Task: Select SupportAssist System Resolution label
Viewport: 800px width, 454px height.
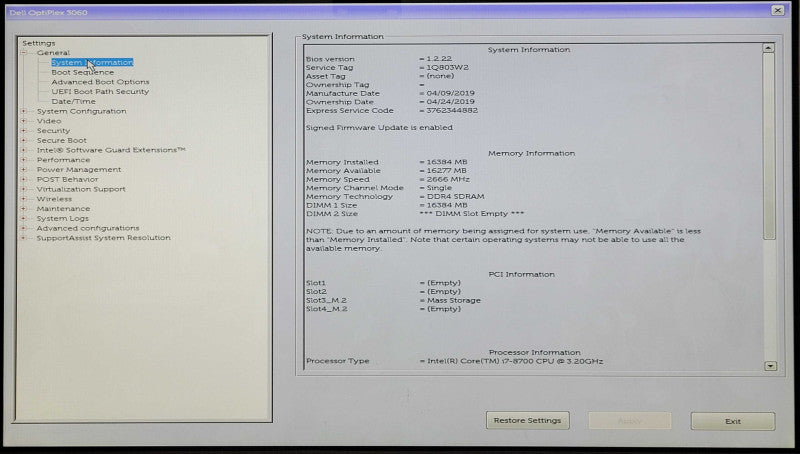Action: (104, 238)
